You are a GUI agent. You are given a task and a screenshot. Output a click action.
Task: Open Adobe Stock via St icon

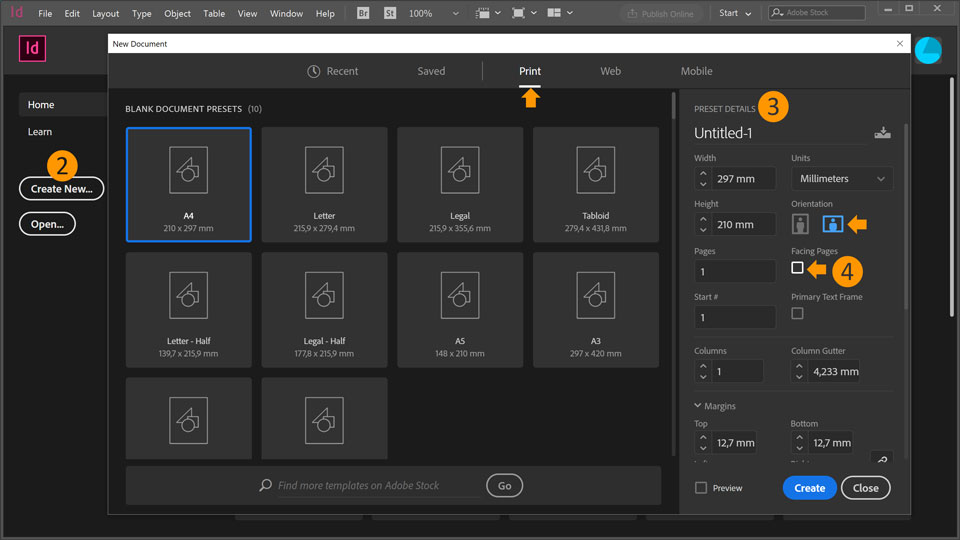[x=390, y=13]
